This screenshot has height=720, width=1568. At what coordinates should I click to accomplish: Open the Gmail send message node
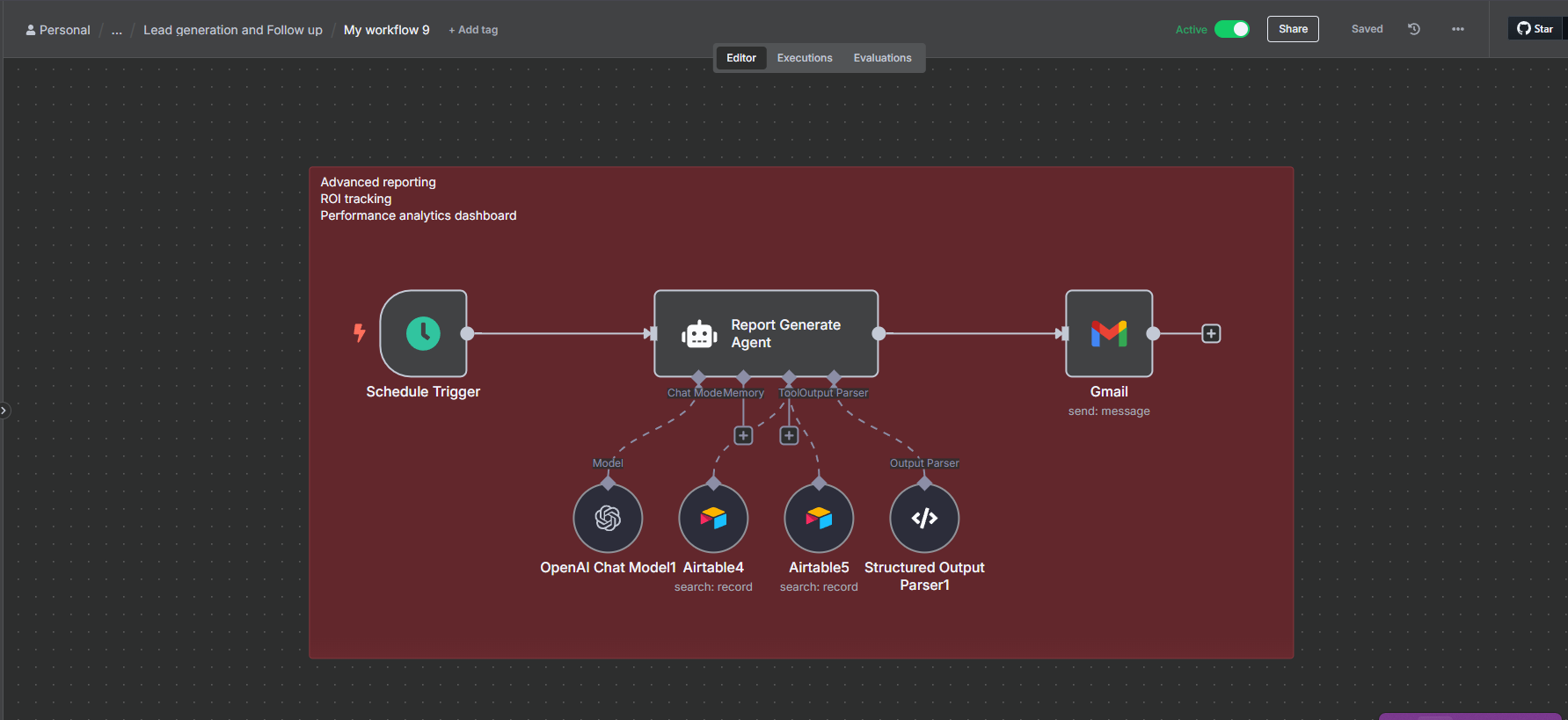1108,334
